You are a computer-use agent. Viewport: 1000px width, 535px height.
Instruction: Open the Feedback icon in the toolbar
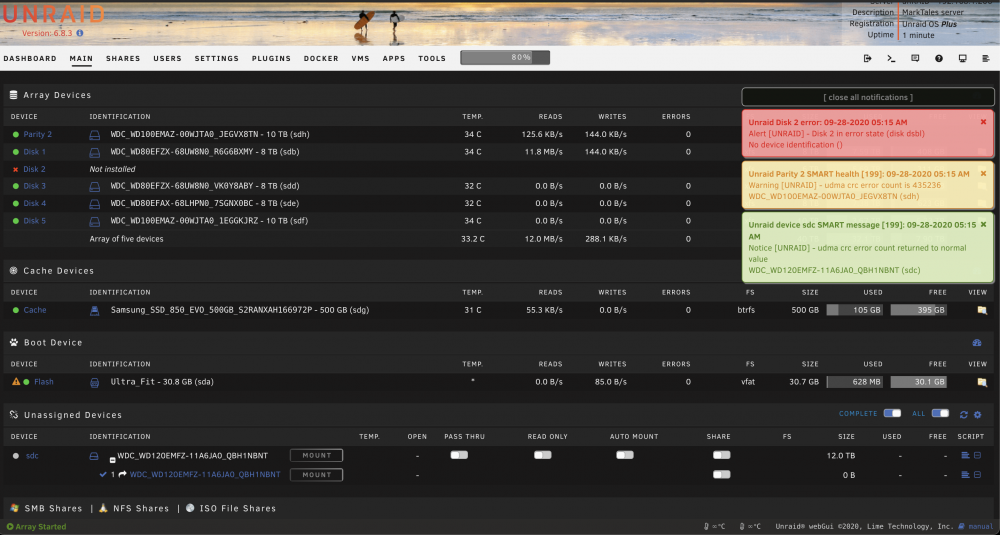915,58
